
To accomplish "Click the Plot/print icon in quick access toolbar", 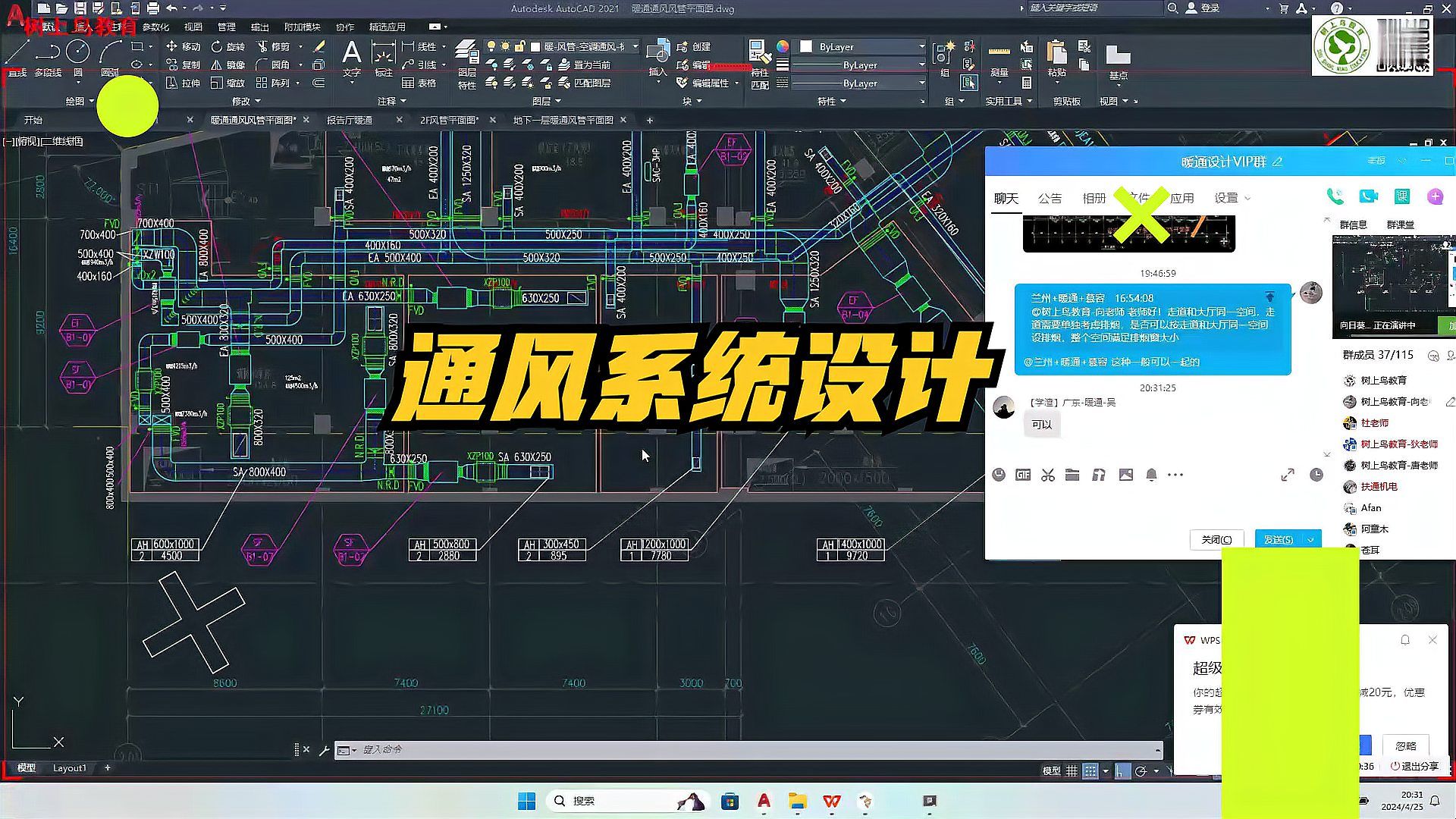I will (x=153, y=8).
